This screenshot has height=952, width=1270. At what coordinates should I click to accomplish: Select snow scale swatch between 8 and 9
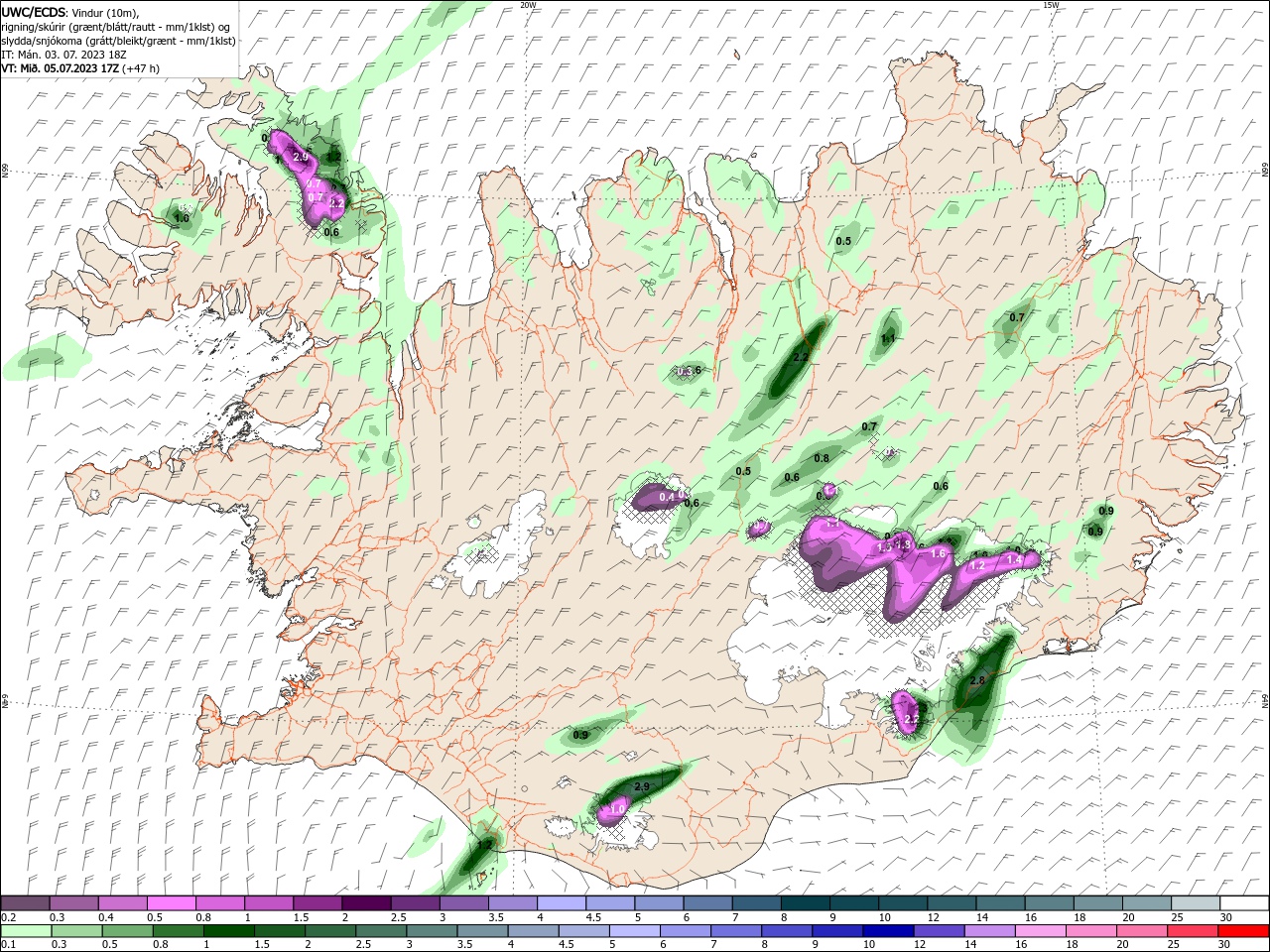tap(806, 903)
